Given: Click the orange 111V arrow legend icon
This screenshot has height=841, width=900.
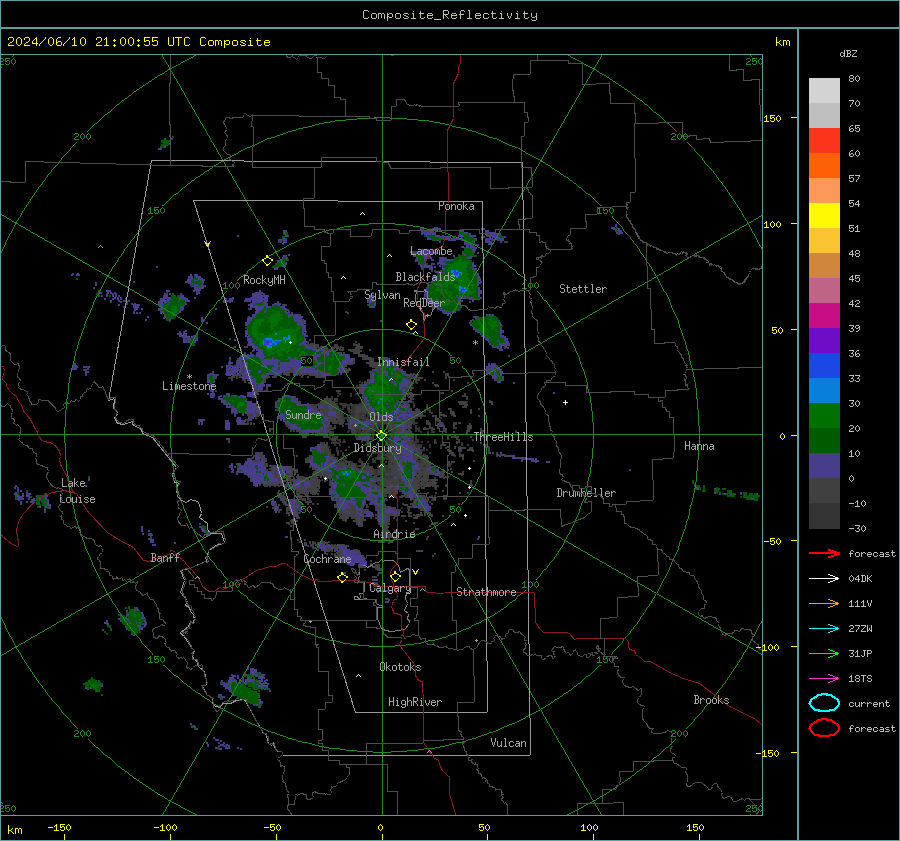Looking at the screenshot, I should (824, 603).
